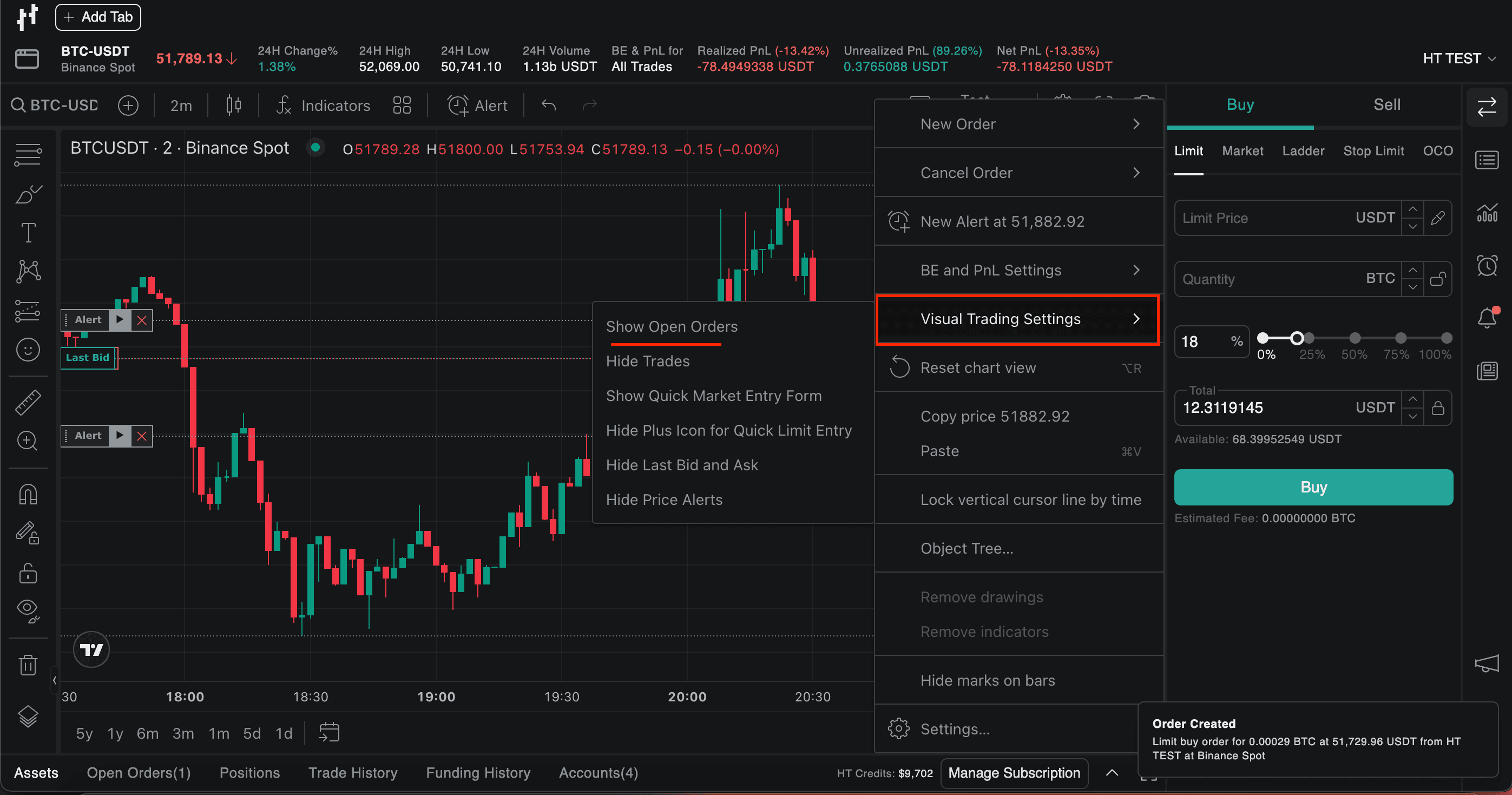
Task: Toggle hide all drawings eye icon
Action: click(x=28, y=611)
